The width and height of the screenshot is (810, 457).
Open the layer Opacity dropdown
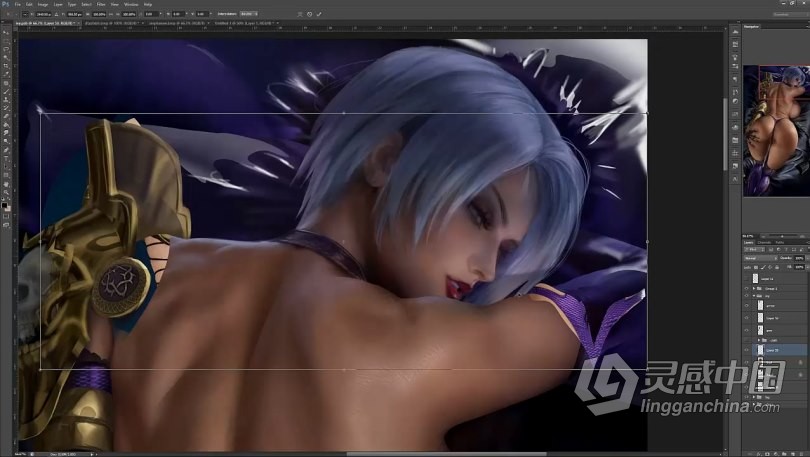click(807, 258)
